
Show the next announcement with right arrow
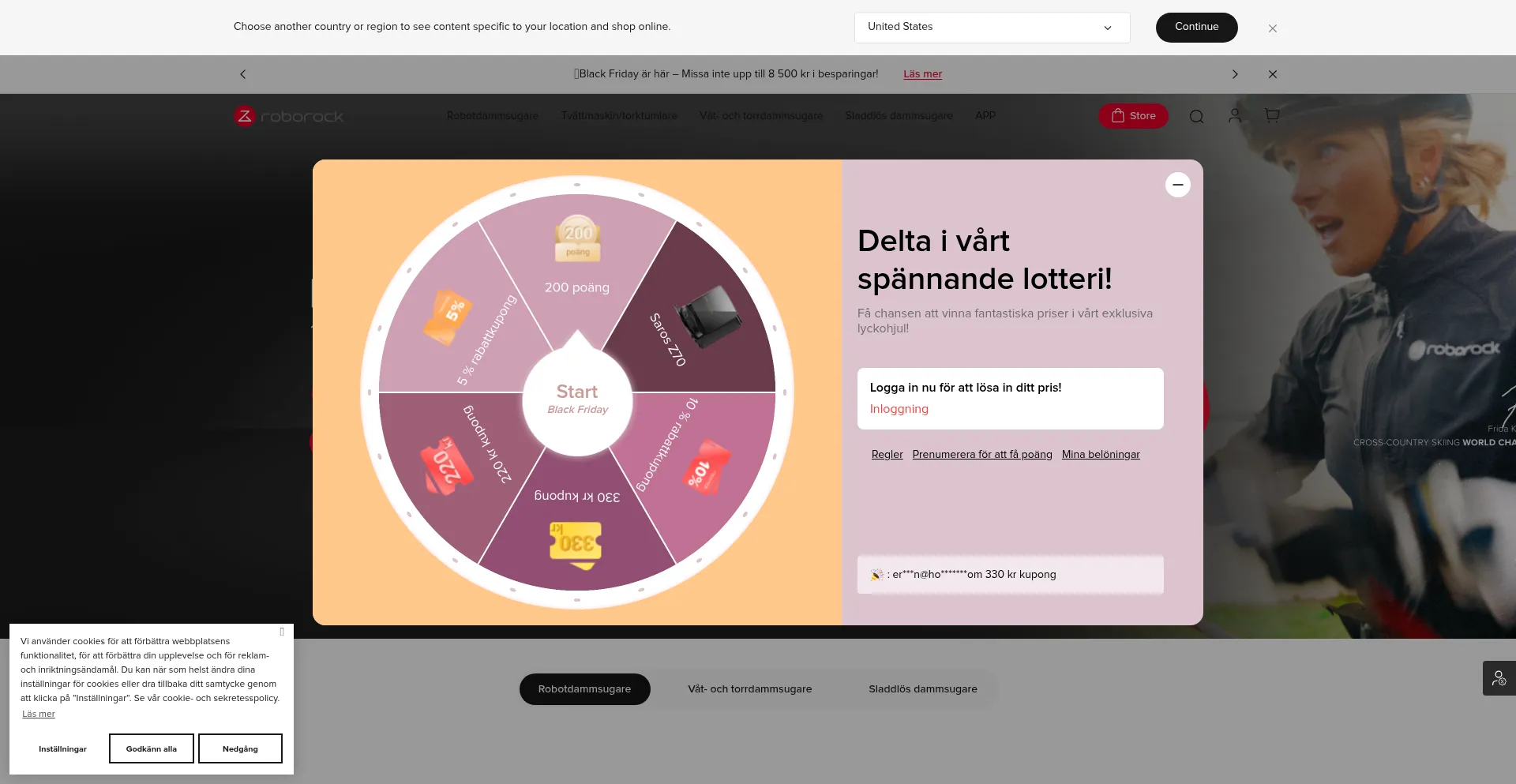click(1235, 74)
